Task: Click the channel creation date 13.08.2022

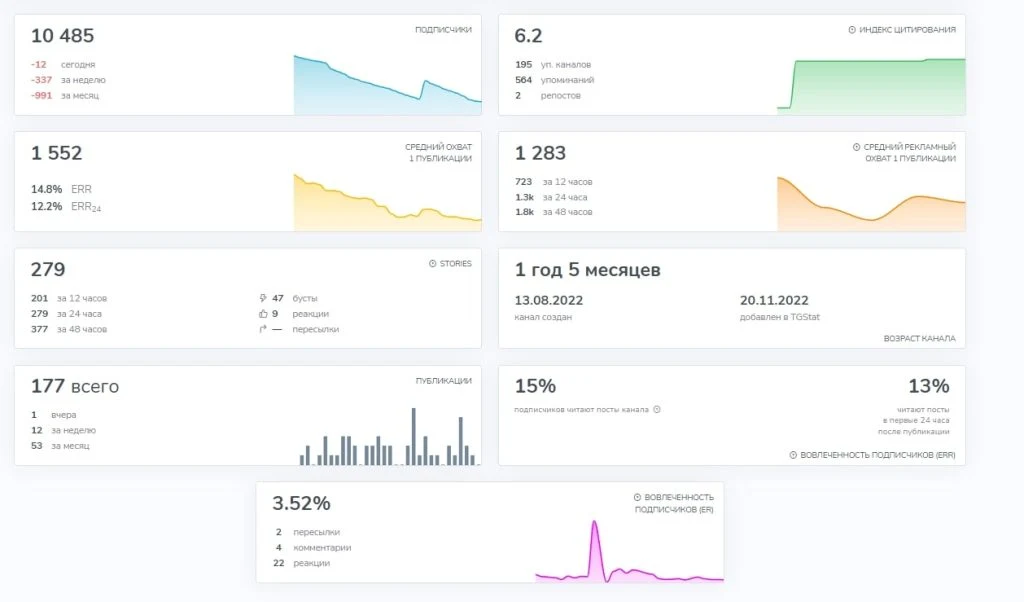Action: click(x=549, y=301)
